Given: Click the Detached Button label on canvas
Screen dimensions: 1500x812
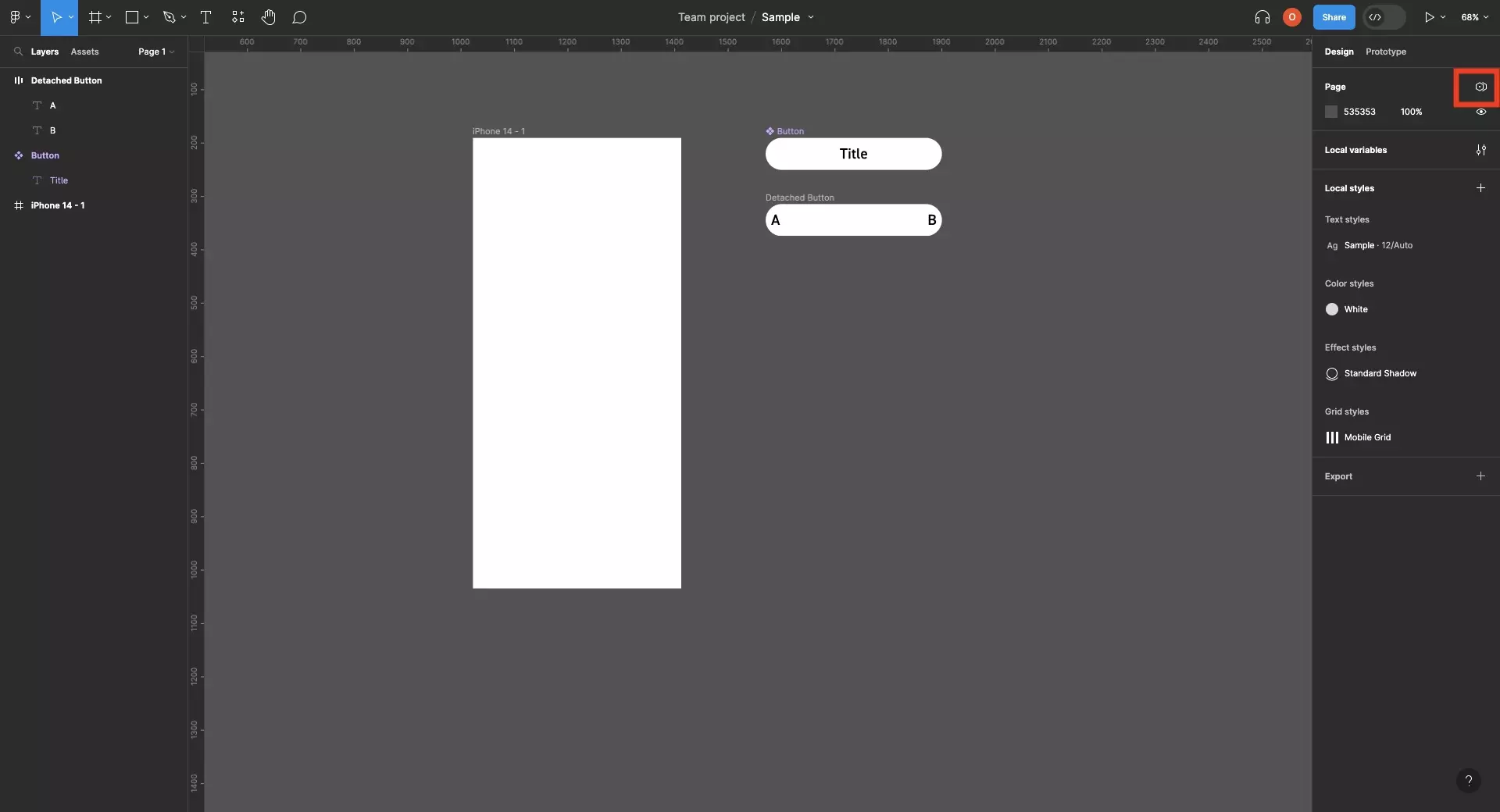Looking at the screenshot, I should [x=800, y=198].
